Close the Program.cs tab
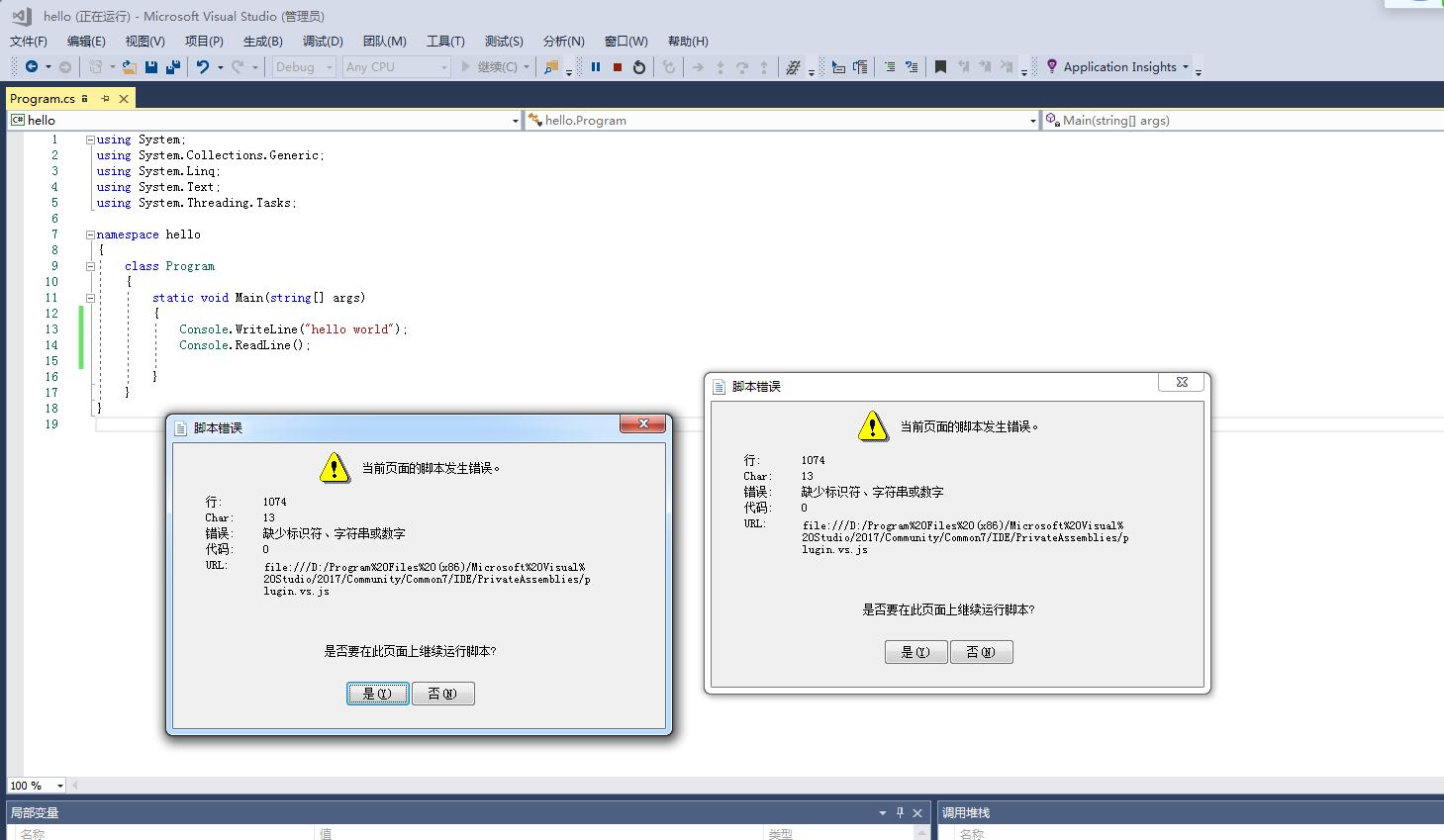Screen dimensions: 1444x840 tap(124, 99)
